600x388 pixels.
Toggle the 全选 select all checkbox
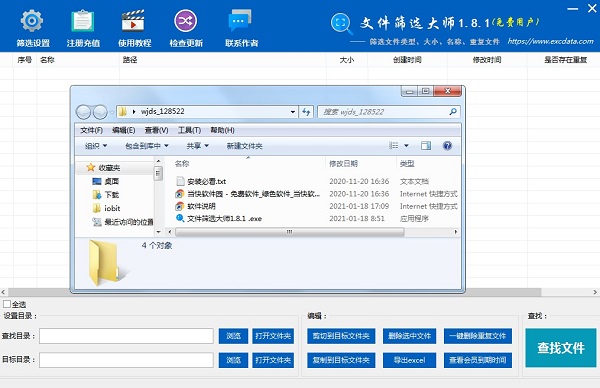tap(7, 304)
